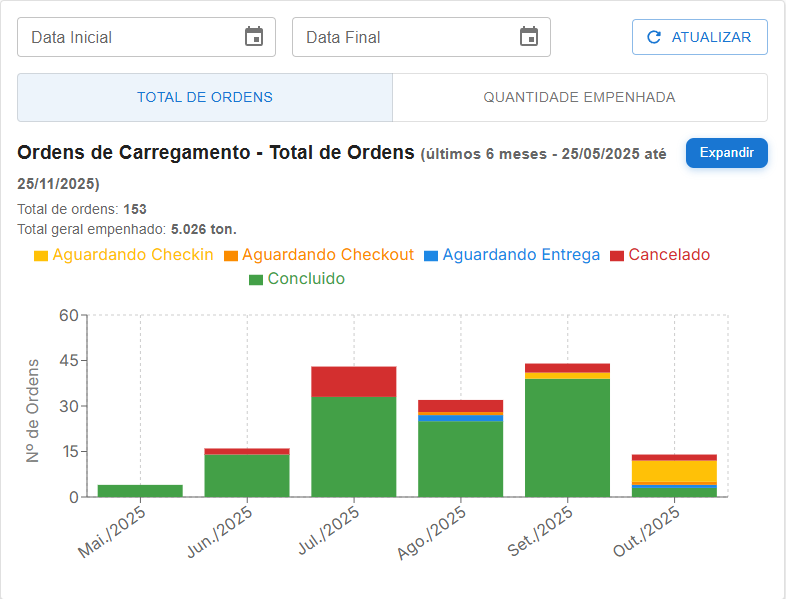
Task: Toggle the Aguardando Checkout legend swatch
Action: pos(231,256)
